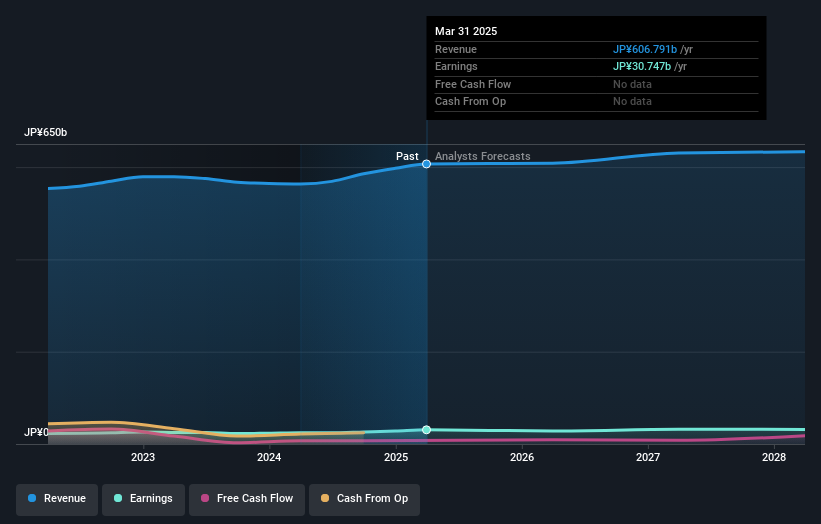821x524 pixels.
Task: Toggle the Revenue legend series
Action: coord(57,499)
